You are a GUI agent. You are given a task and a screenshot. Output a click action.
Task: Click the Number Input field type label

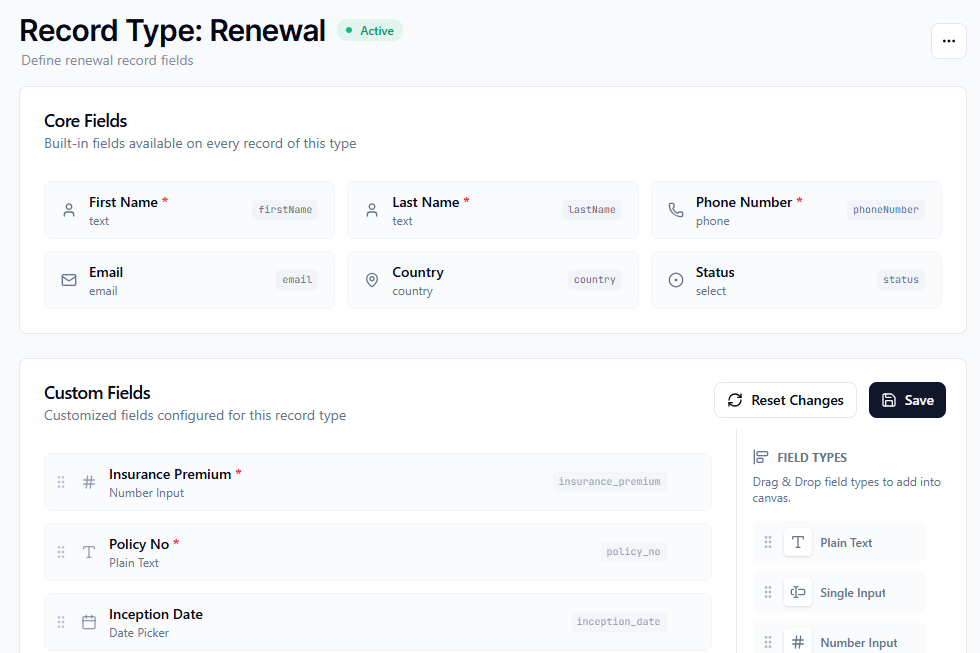point(858,642)
